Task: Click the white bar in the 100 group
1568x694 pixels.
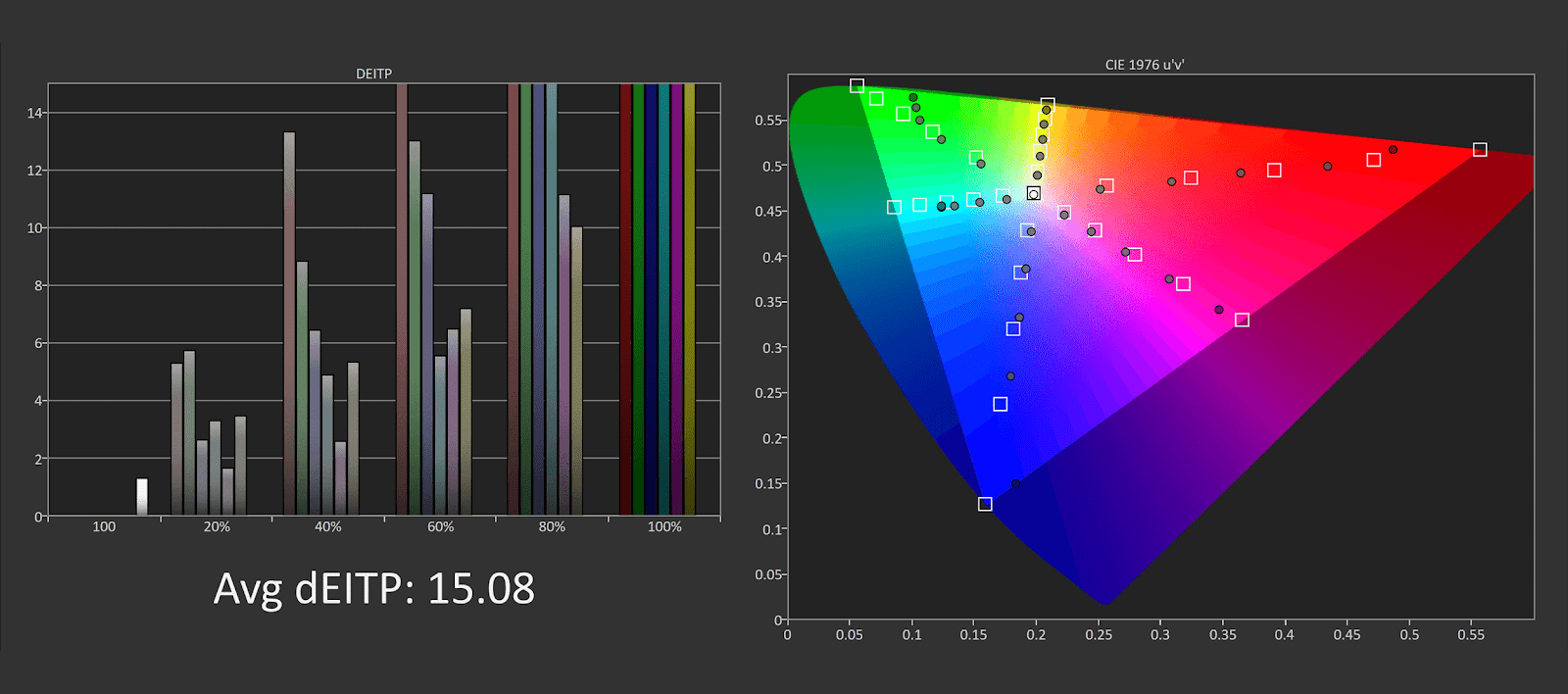Action: click(x=142, y=496)
